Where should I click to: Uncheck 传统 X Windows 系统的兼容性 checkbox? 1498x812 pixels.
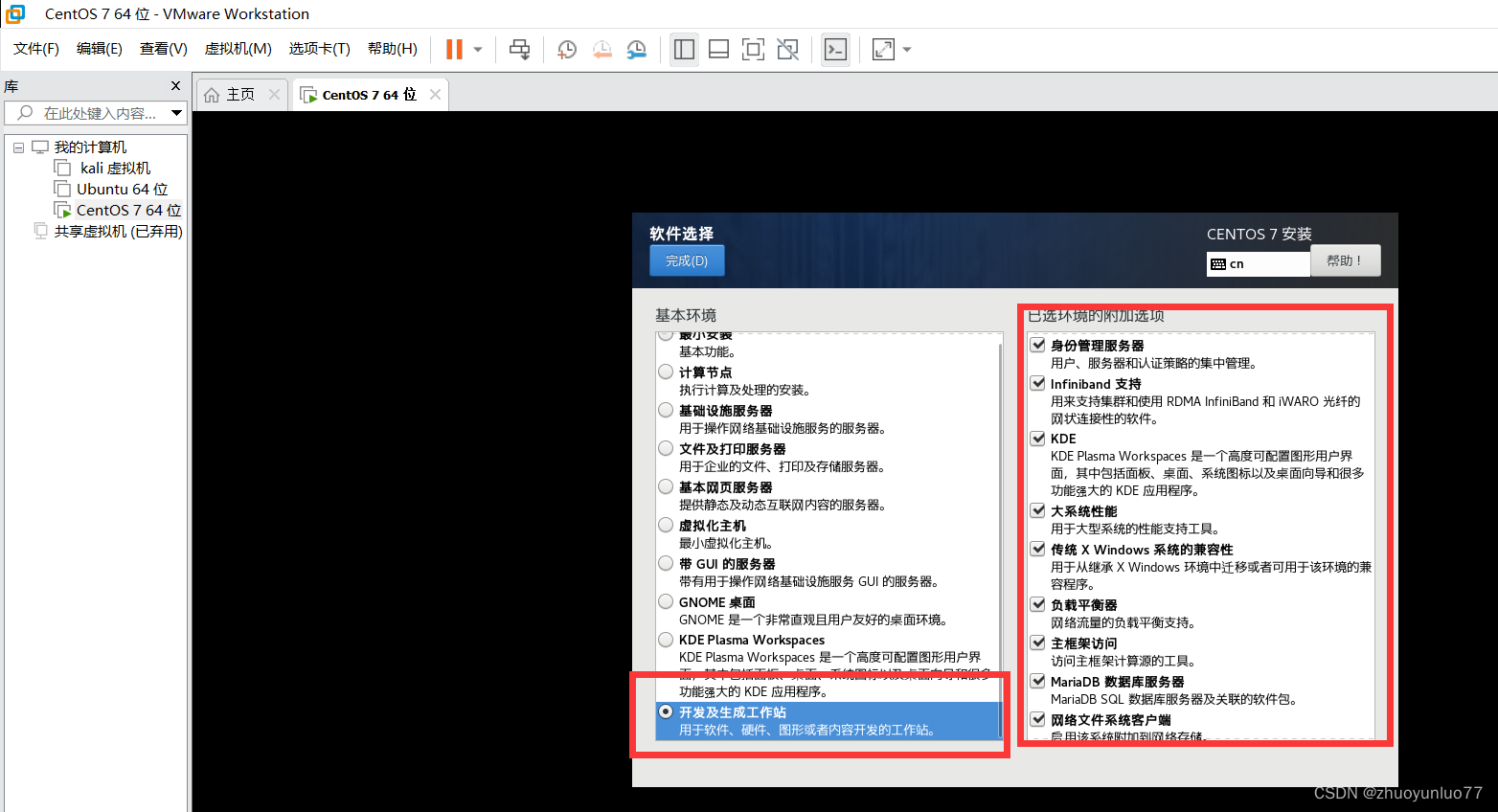(1037, 549)
